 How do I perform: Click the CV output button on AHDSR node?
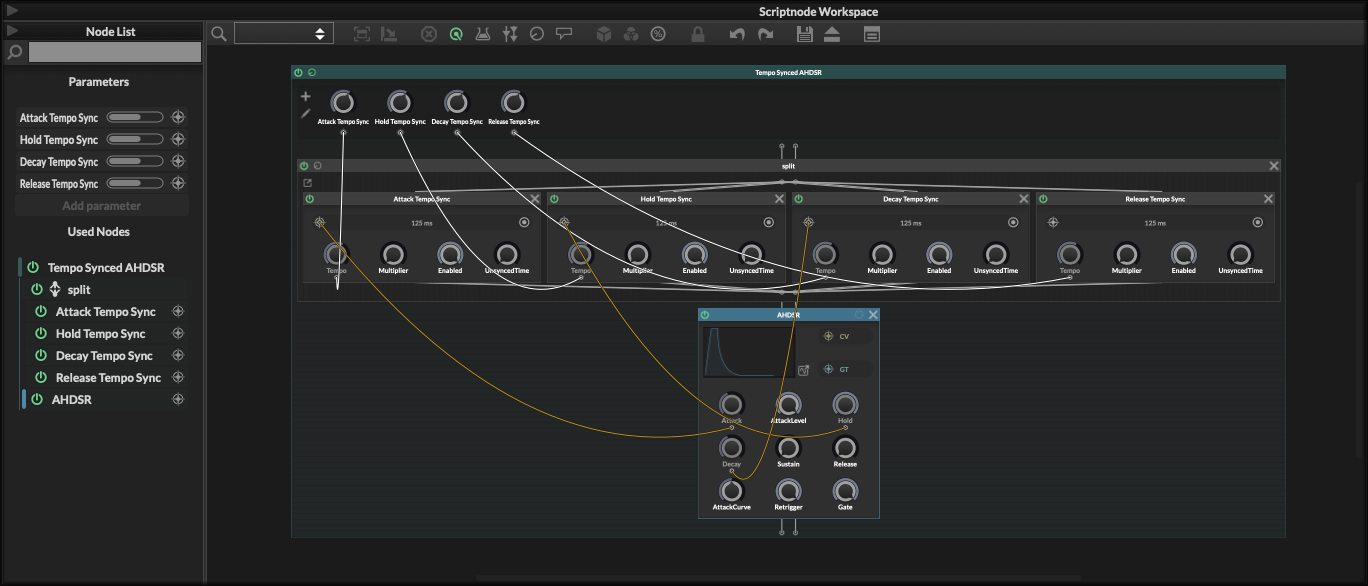[845, 337]
